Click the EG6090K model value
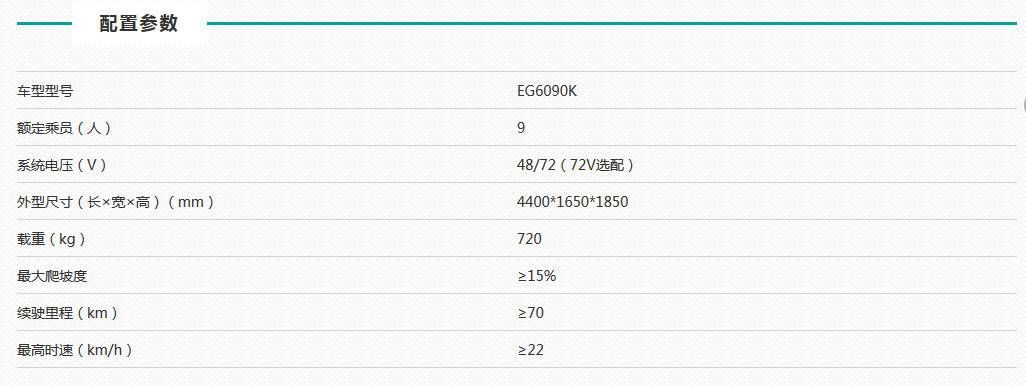The width and height of the screenshot is (1026, 386). click(547, 91)
